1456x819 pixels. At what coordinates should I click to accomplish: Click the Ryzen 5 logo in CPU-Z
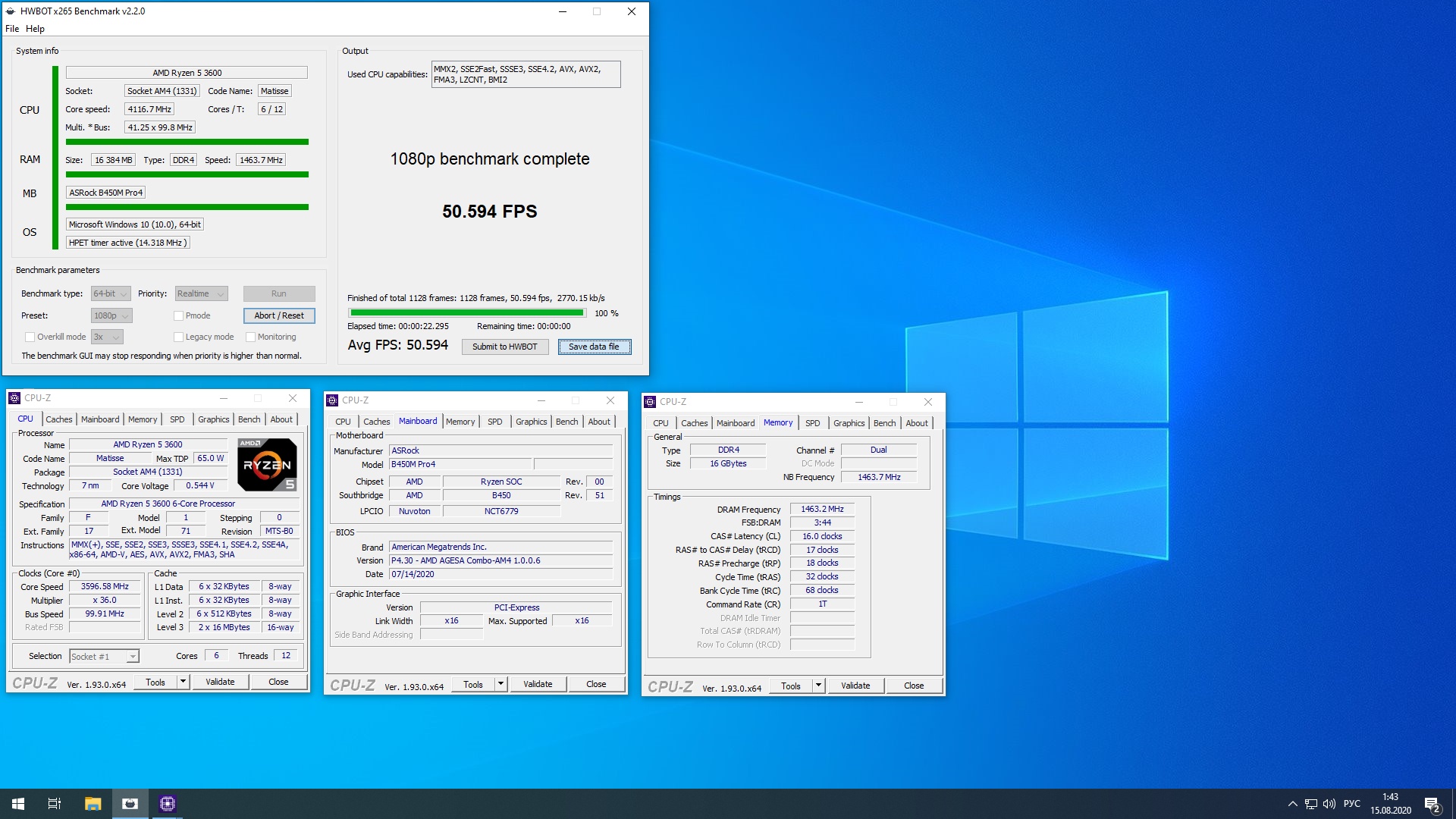(x=267, y=465)
